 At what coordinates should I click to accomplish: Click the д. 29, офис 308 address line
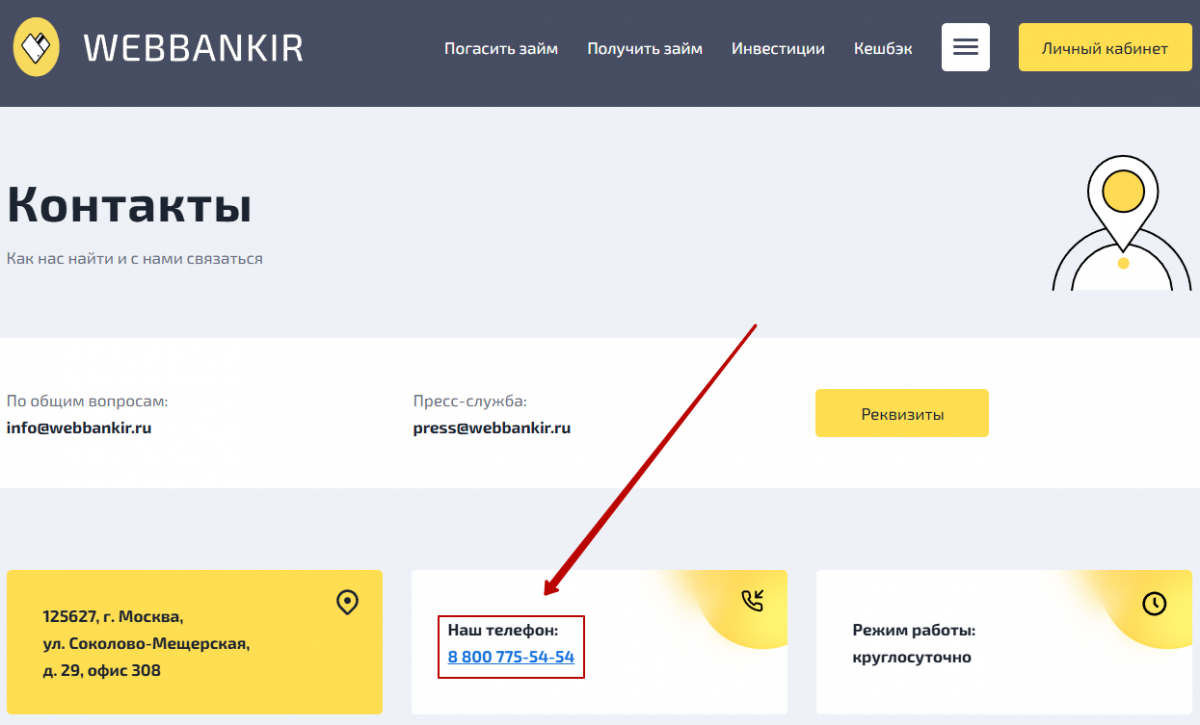click(x=101, y=670)
